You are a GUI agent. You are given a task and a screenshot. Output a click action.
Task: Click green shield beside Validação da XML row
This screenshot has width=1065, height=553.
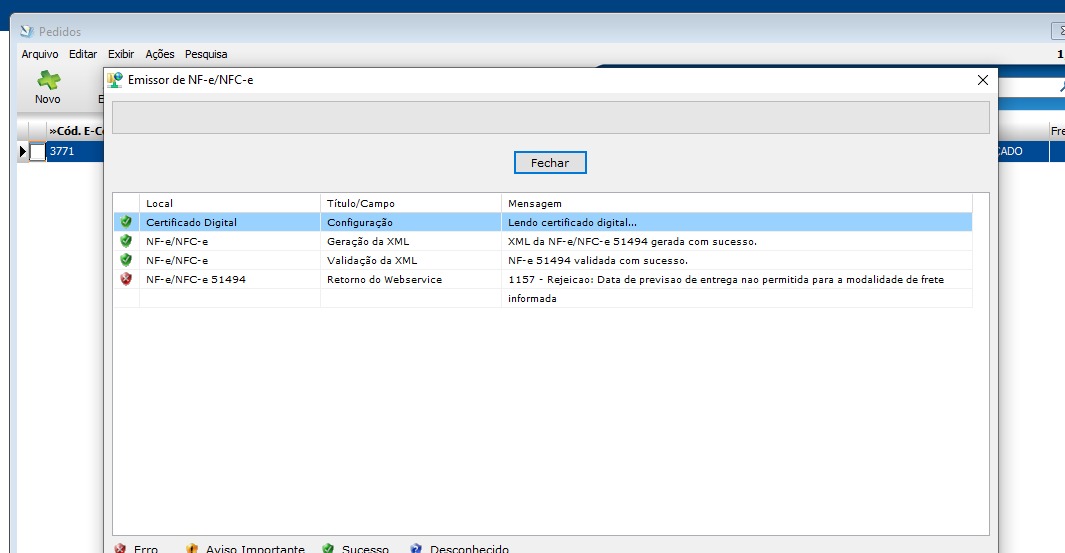click(125, 260)
